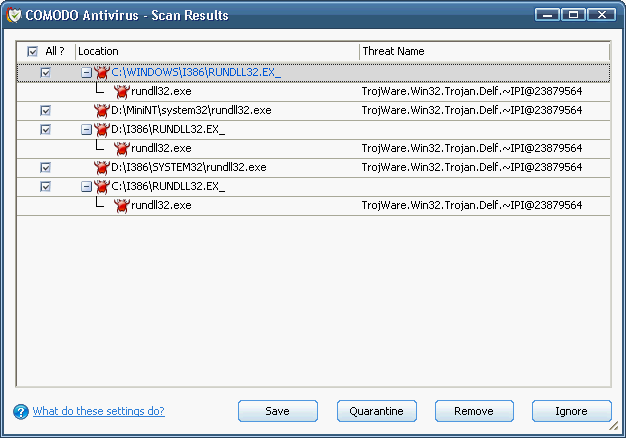Click threat name in D:\I386\SYSTEM32\rundll32.exe row

point(472,167)
